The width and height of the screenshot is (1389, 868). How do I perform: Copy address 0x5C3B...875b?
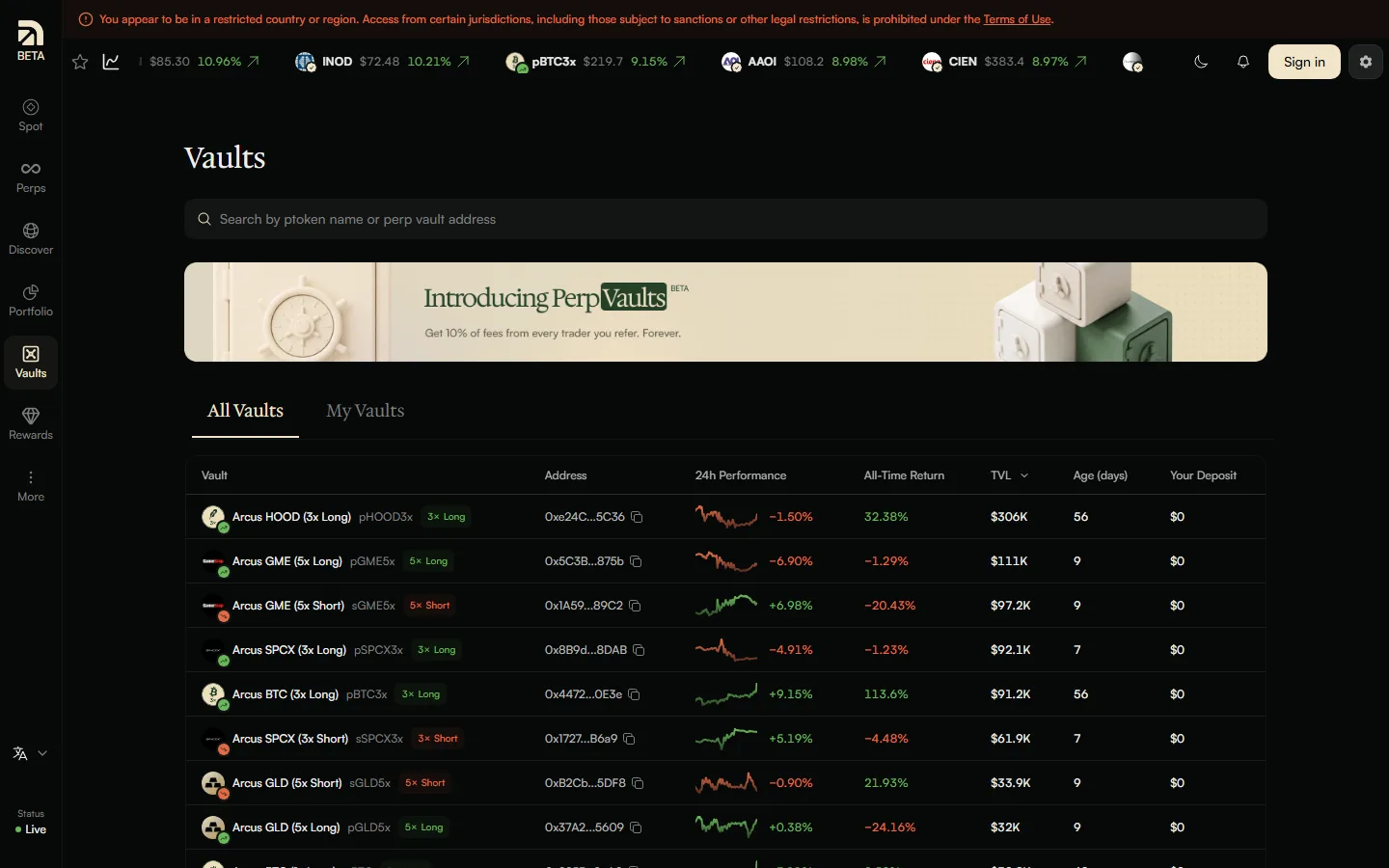point(636,561)
